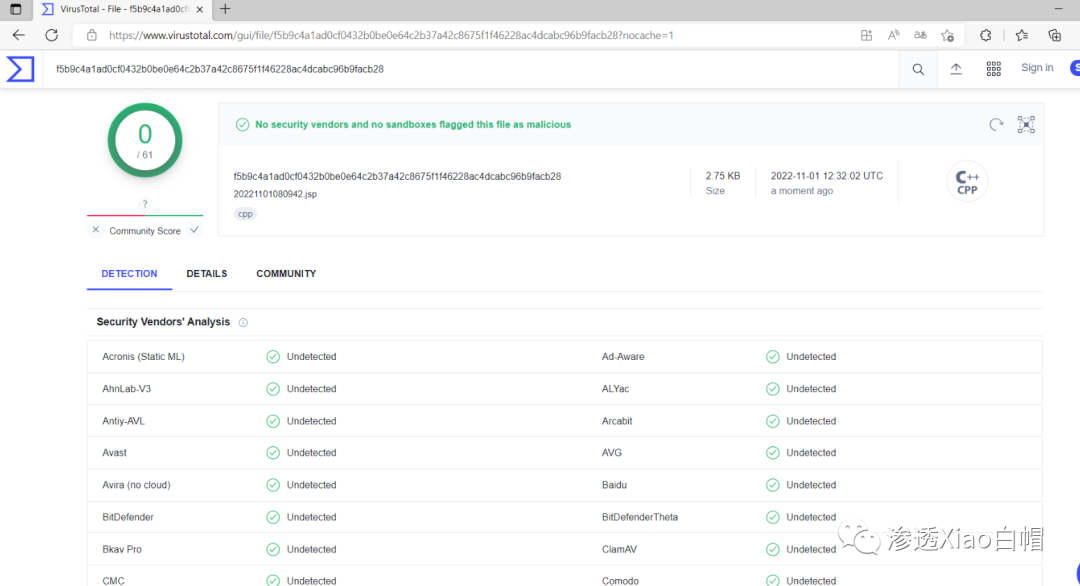This screenshot has height=586, width=1080.
Task: Click the VirusTotal logo icon
Action: pos(21,69)
